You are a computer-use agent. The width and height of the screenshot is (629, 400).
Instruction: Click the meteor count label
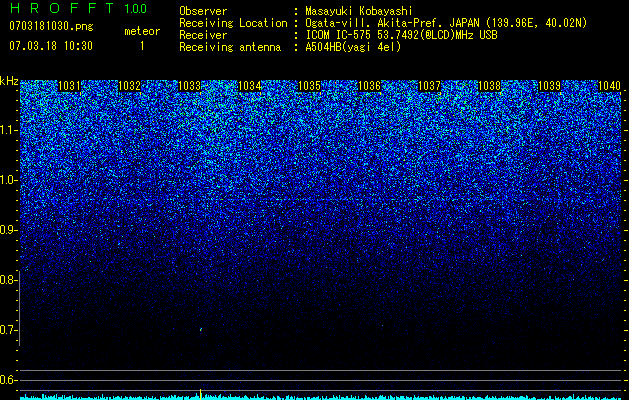[142, 31]
